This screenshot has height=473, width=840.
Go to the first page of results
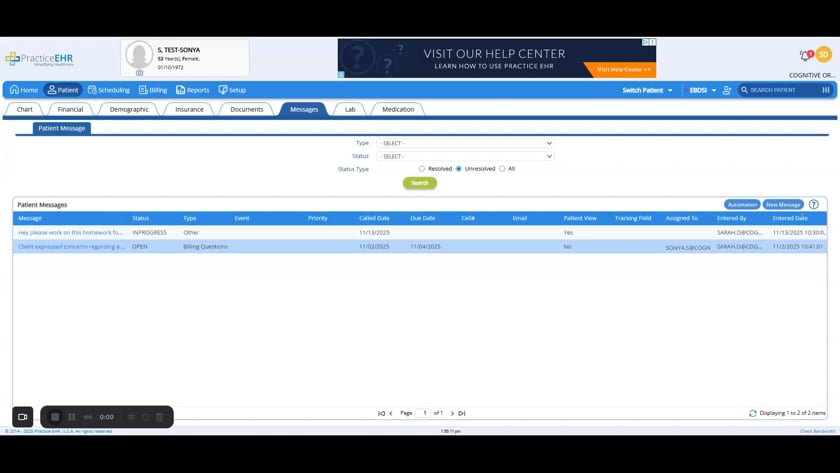[381, 414]
